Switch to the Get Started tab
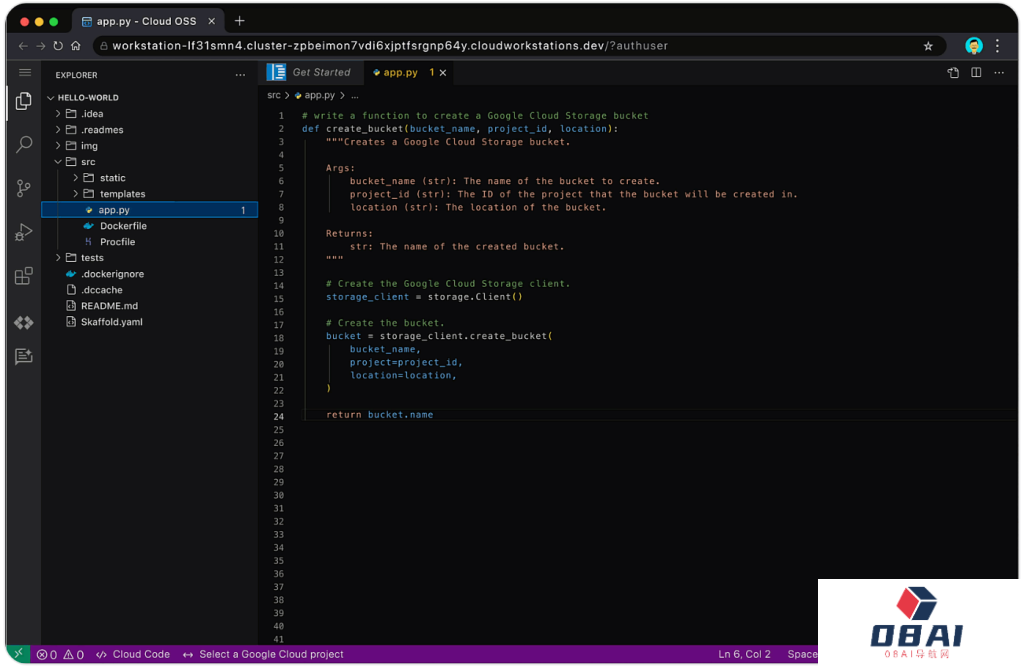 pos(320,73)
